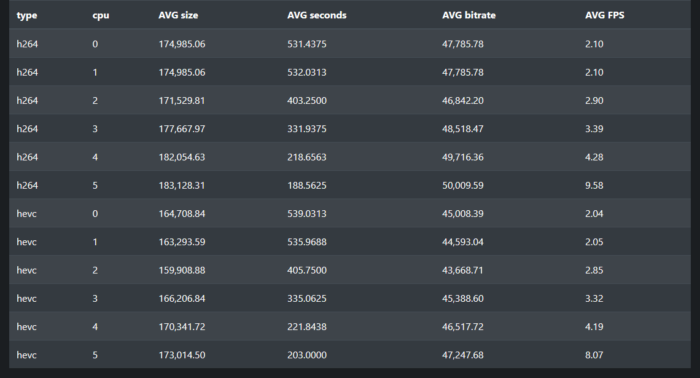Click the 'AVG seconds' column header

pos(317,15)
